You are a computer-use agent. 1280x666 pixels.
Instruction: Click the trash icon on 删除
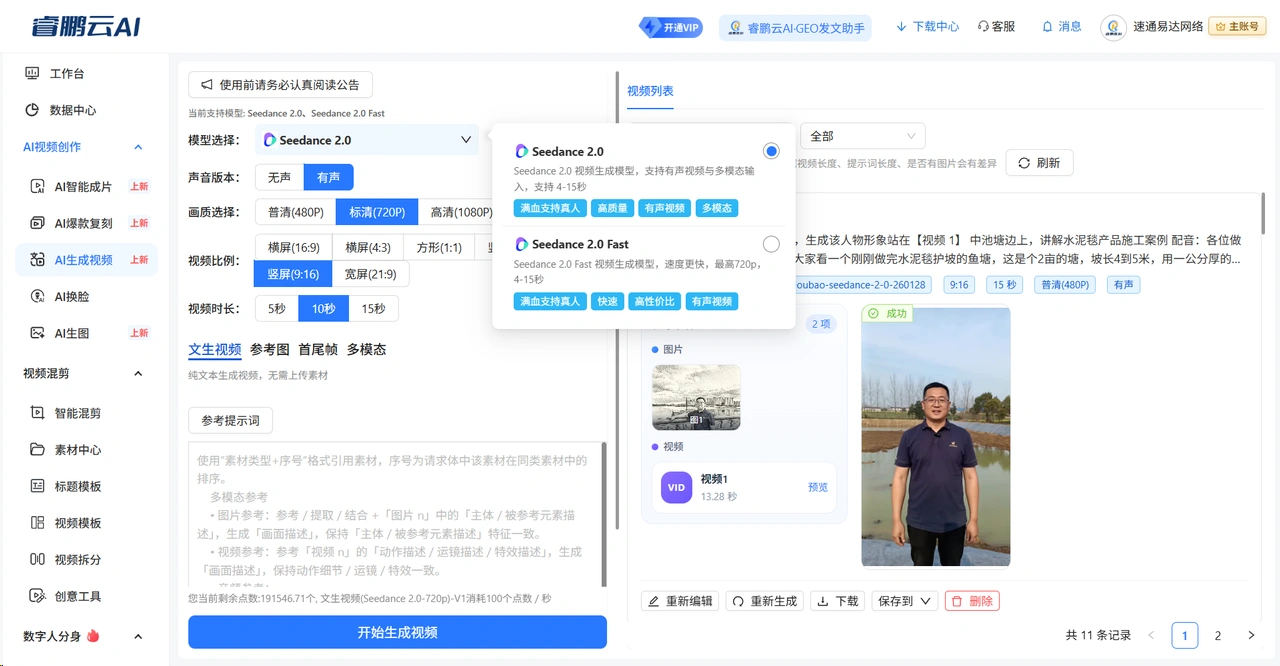957,601
